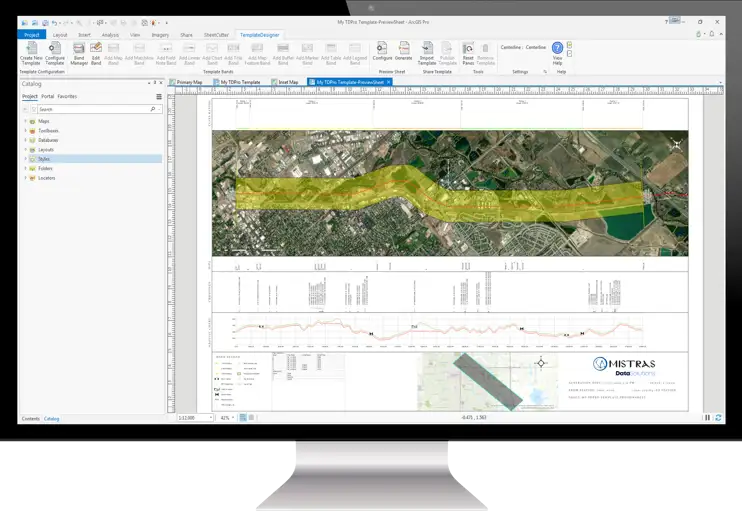Image resolution: width=742 pixels, height=511 pixels.
Task: Expand the Databases tree node
Action: point(26,140)
